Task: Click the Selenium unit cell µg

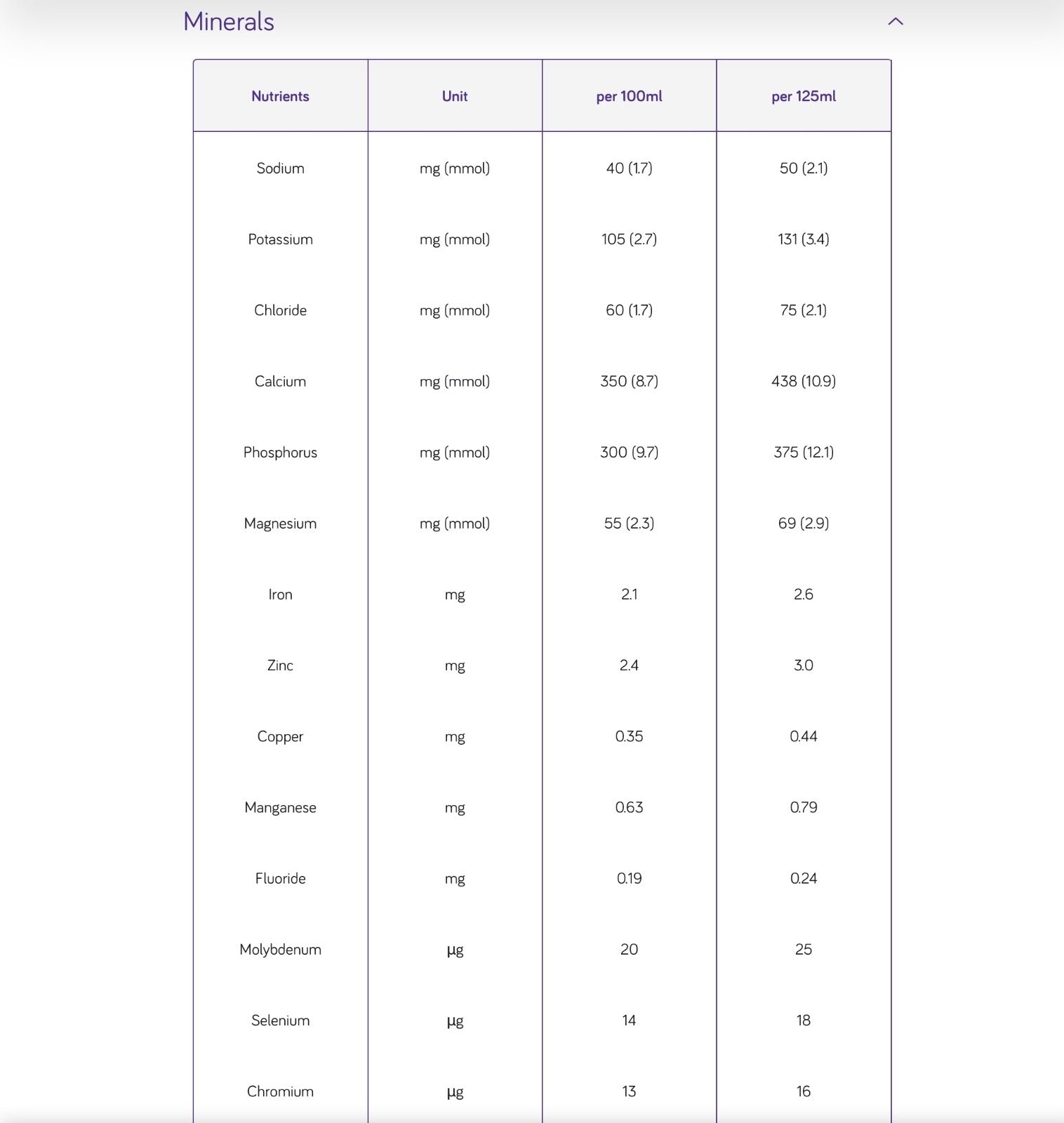Action: click(x=455, y=1021)
